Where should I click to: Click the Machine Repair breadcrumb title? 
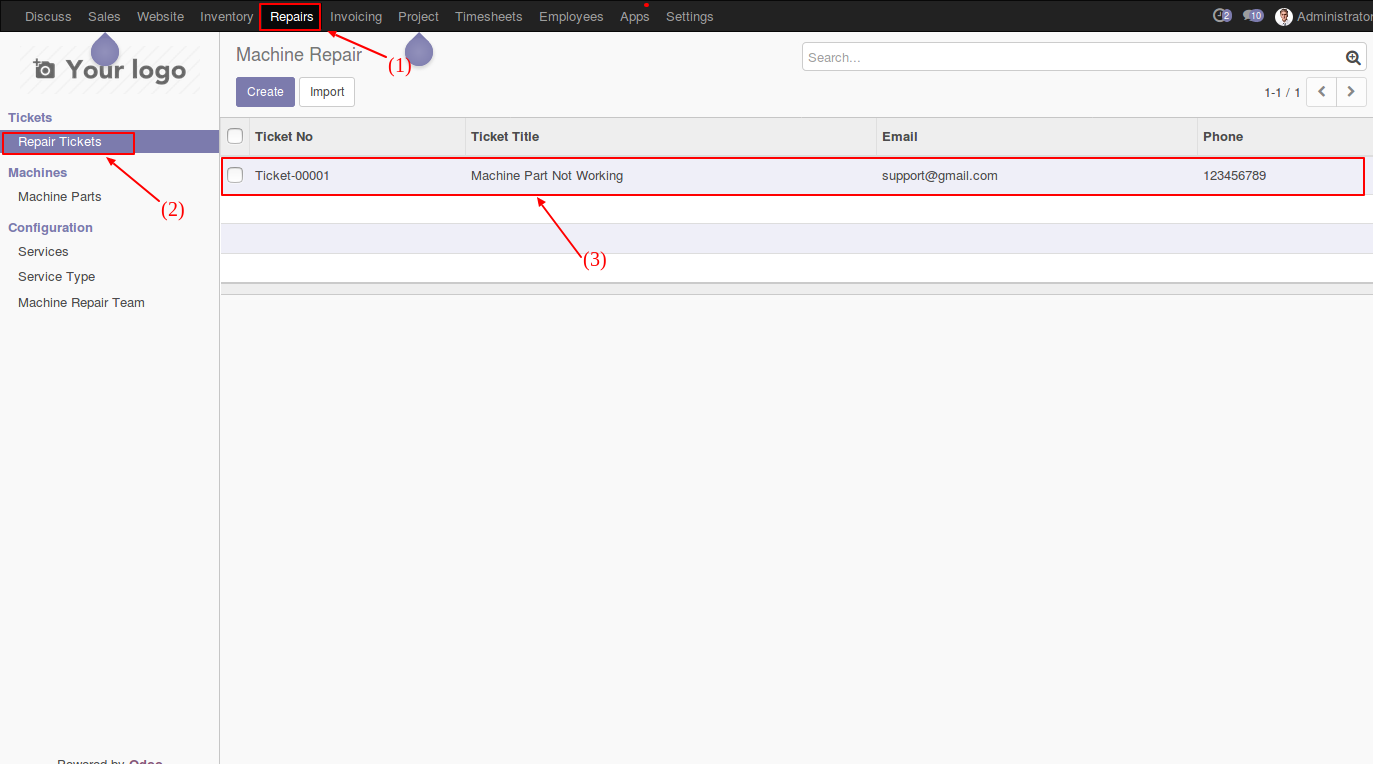pos(299,55)
